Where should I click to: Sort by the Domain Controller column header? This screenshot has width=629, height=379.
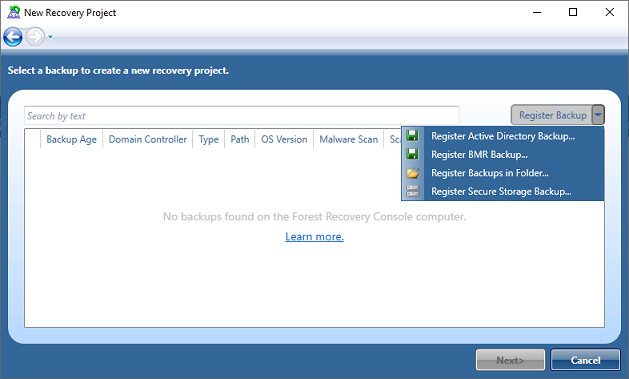pos(148,139)
